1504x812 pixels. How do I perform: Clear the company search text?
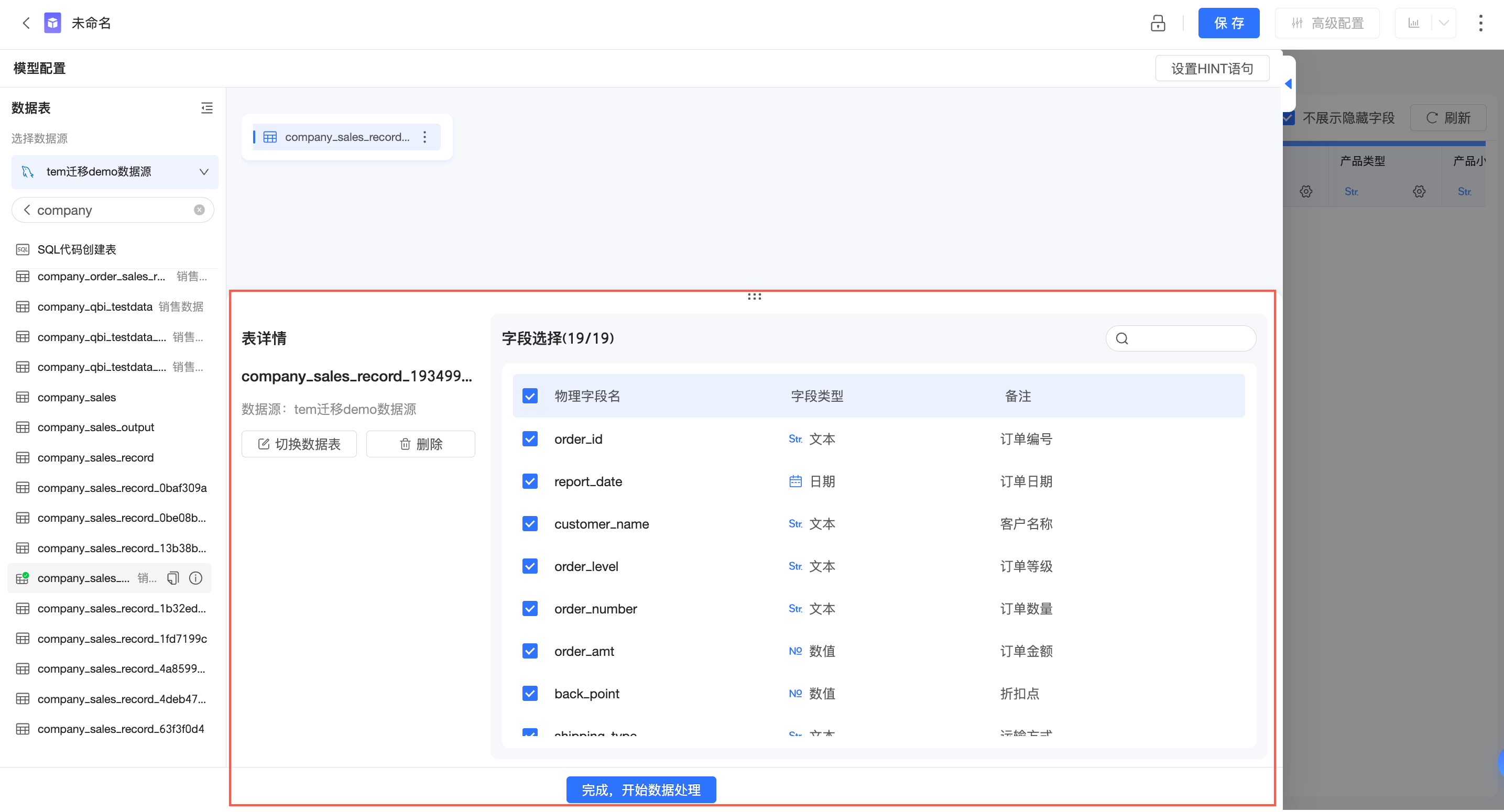point(199,210)
